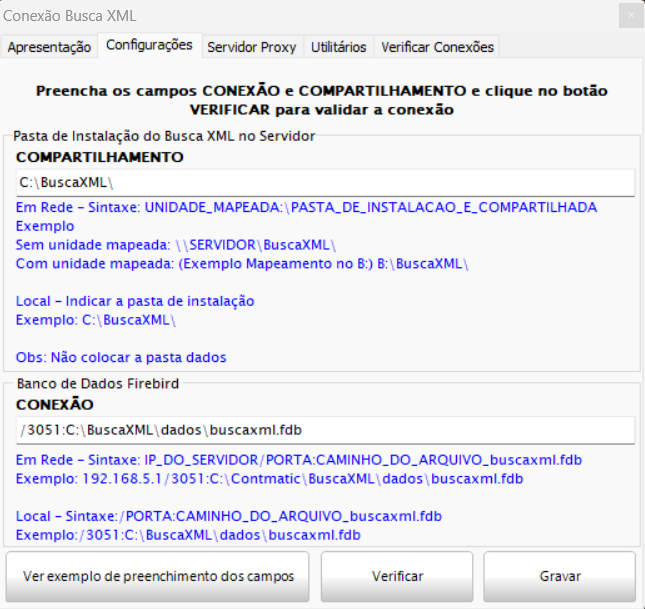
Task: Click Ver exemplo de preenchimento dos campos
Action: point(158,576)
